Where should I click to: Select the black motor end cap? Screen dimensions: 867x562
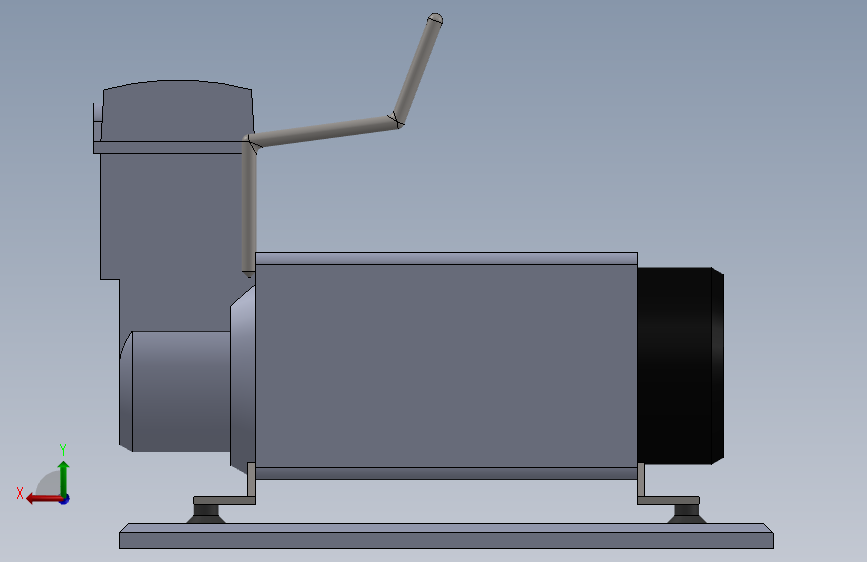click(x=680, y=366)
